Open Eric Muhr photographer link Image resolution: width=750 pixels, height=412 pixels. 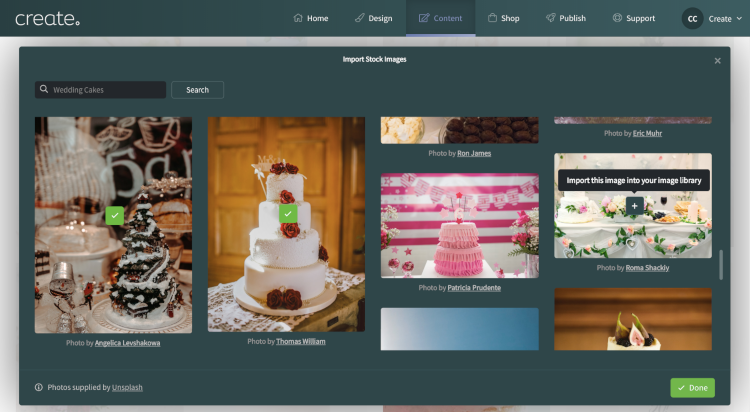click(647, 133)
